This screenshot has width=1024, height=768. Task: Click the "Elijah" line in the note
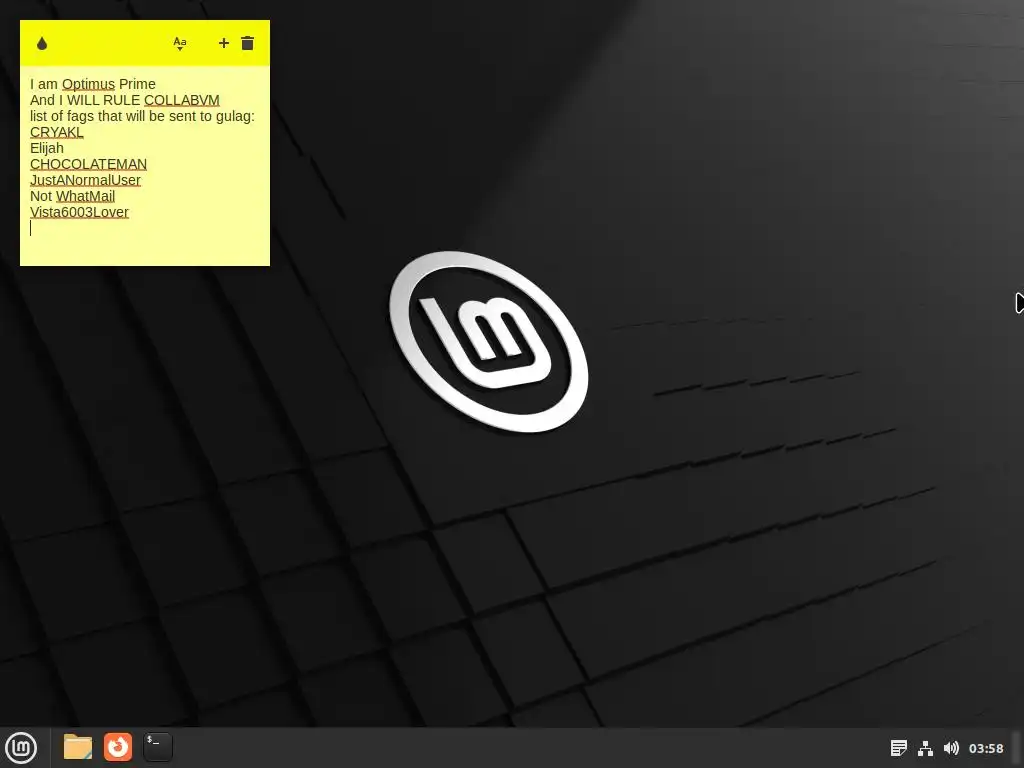[47, 148]
